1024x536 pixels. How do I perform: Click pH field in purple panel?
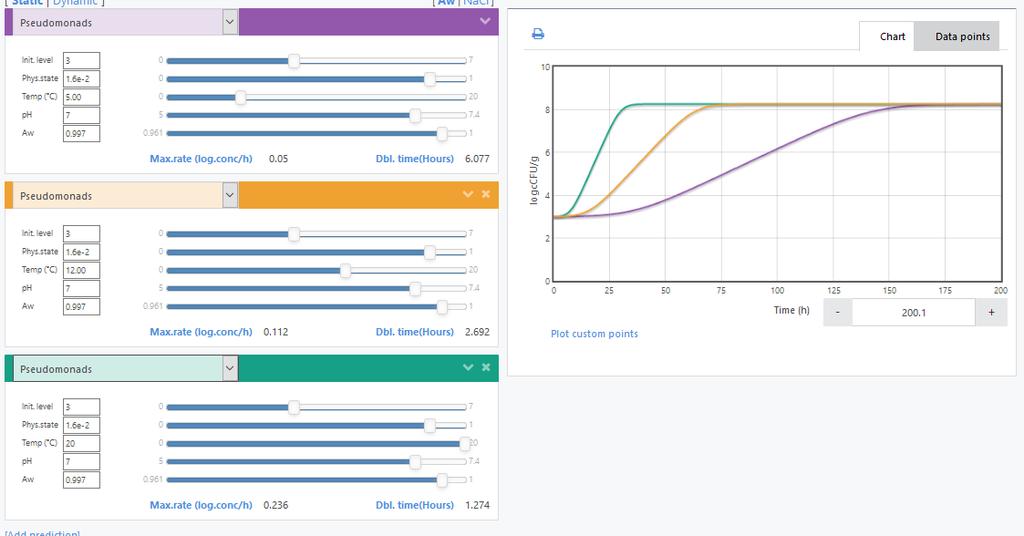(x=82, y=115)
